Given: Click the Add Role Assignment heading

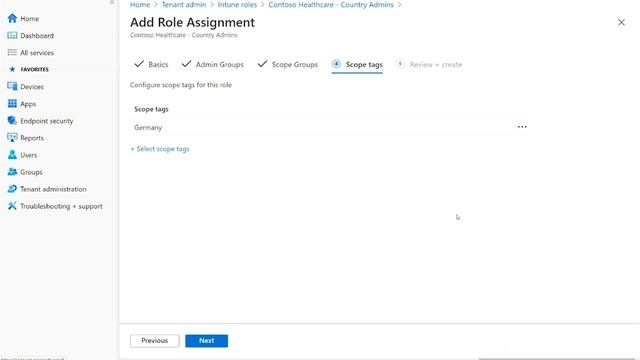Looking at the screenshot, I should [192, 22].
